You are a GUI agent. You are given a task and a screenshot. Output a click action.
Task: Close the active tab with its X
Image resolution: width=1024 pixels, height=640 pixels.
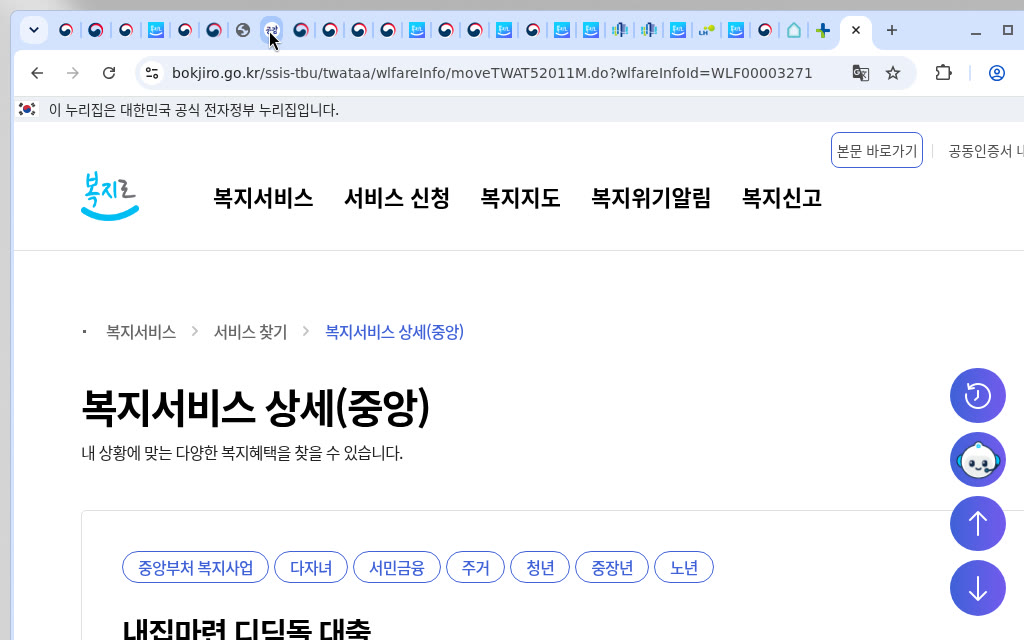[x=856, y=30]
